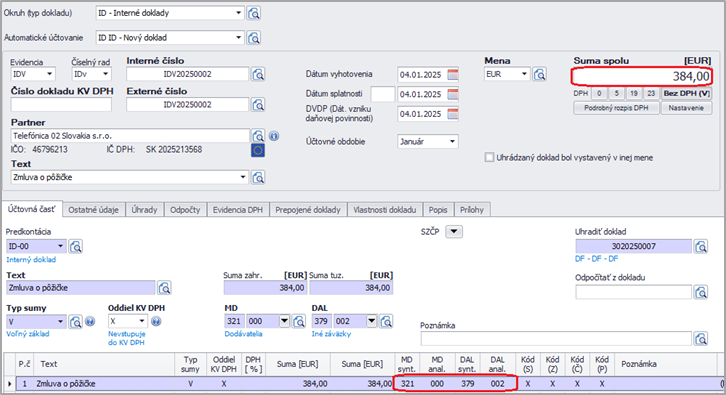Open Typ sumy V dropdown
Screen dimensions: 726x395
coord(60,321)
